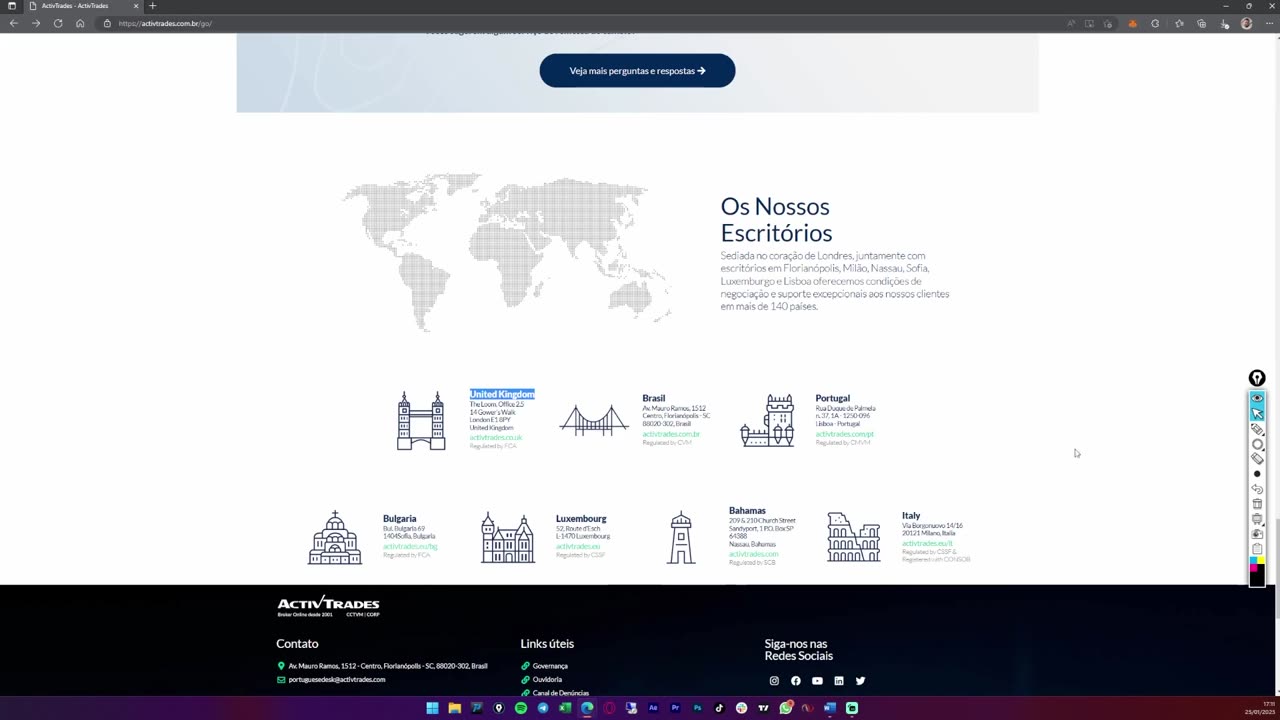Screen dimensions: 1280x720
Task: Open activtrades.eu link under Luxembourg
Action: pos(578,546)
